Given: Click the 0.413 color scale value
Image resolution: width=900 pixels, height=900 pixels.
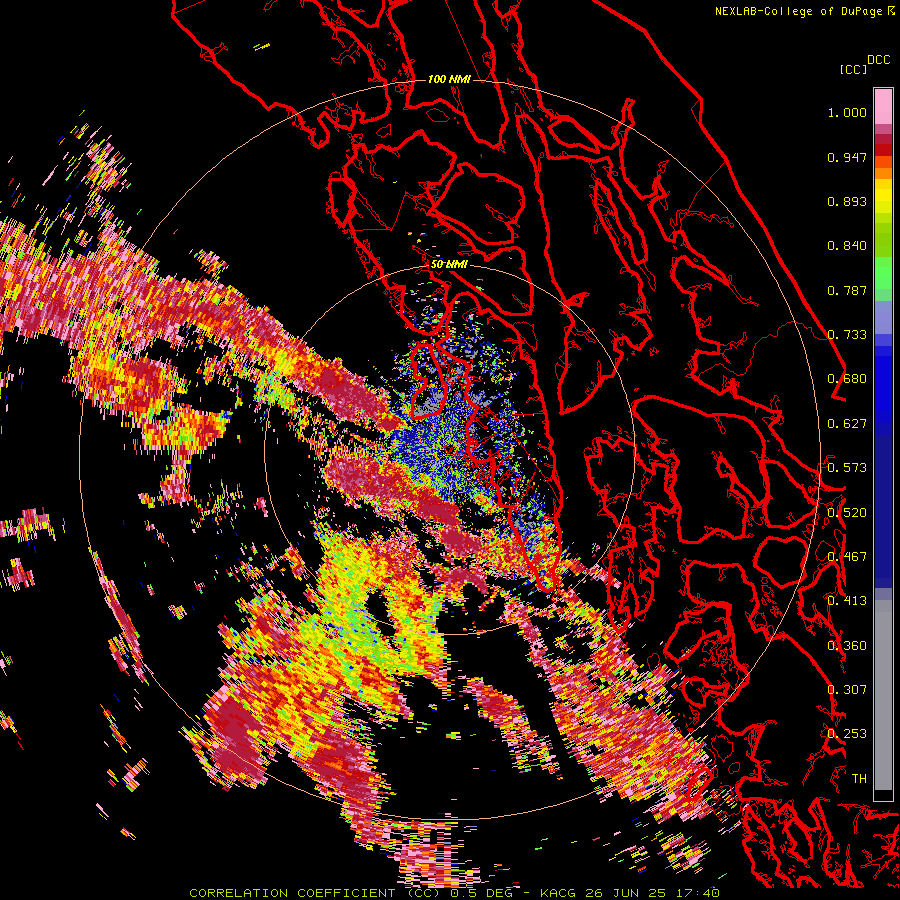Looking at the screenshot, I should click(847, 601).
